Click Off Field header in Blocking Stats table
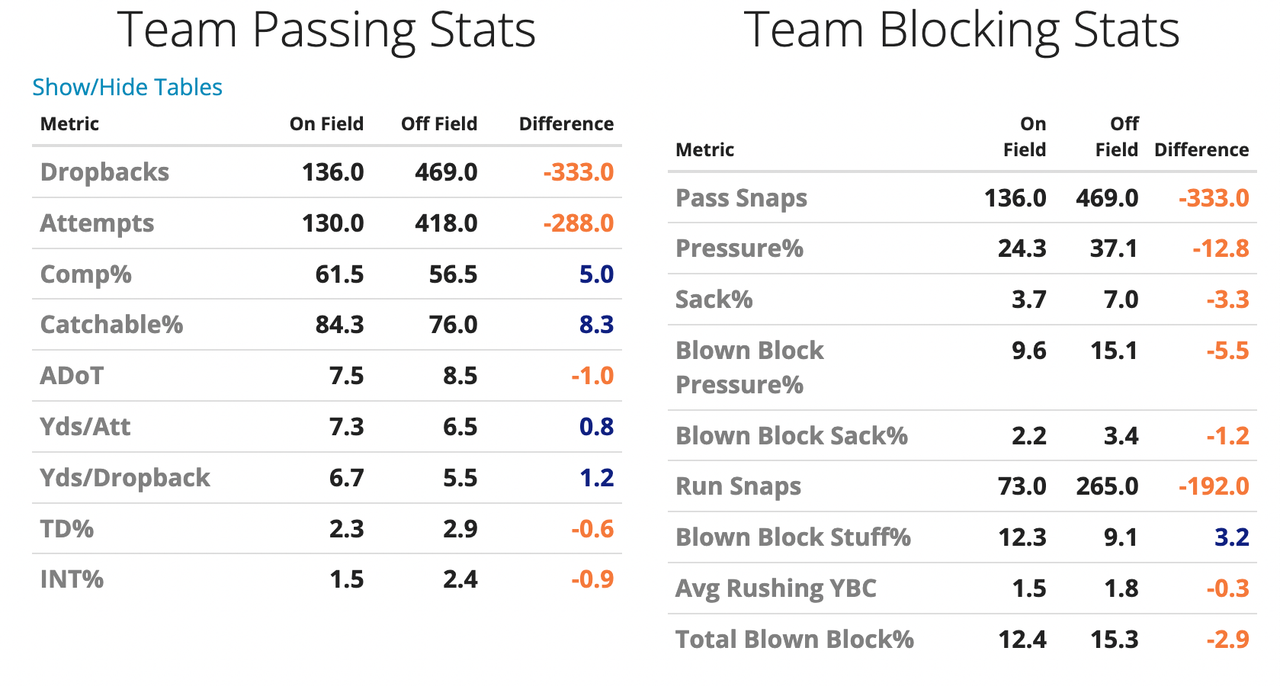This screenshot has width=1280, height=686. [1116, 137]
